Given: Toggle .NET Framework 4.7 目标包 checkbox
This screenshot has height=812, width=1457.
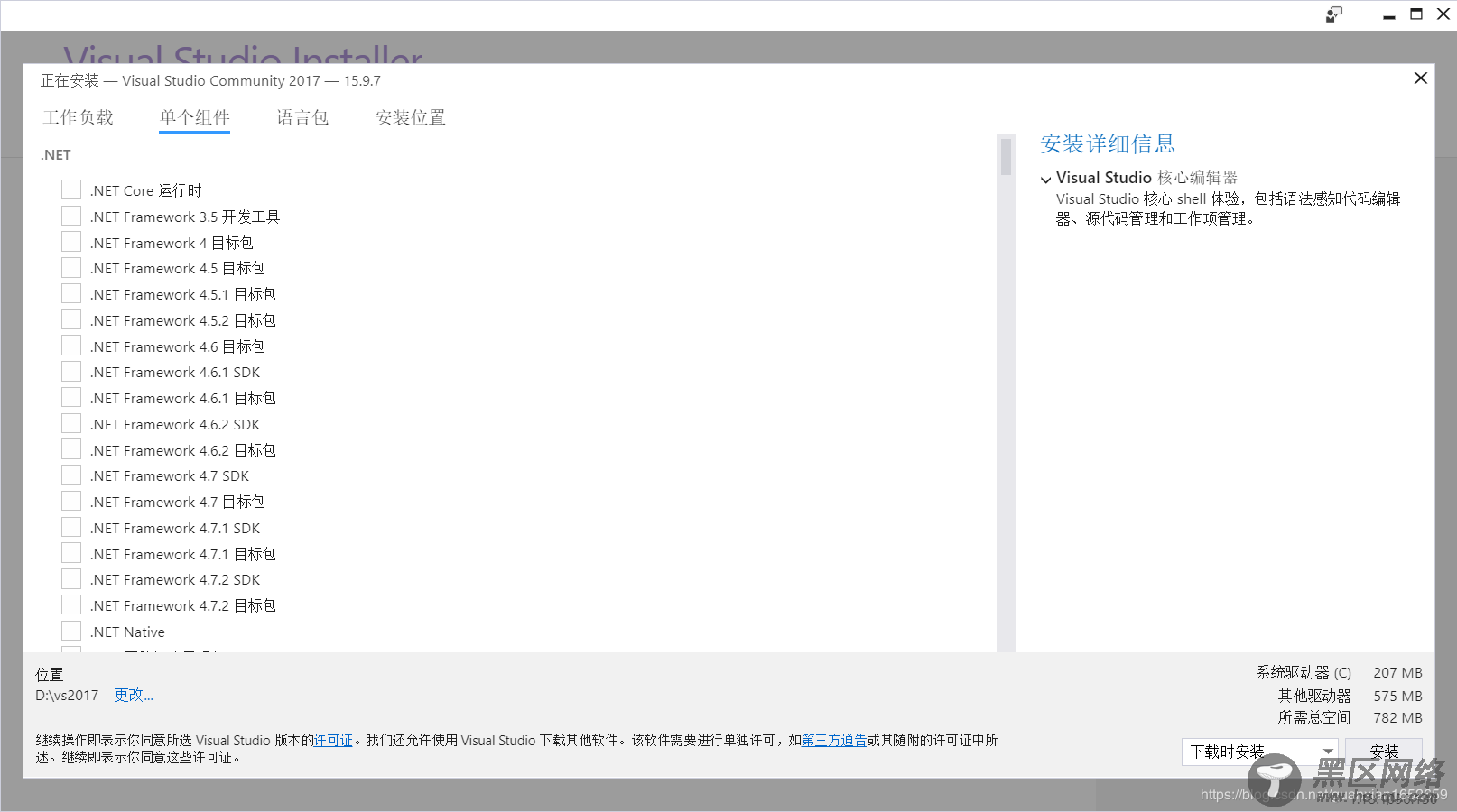Looking at the screenshot, I should (x=71, y=501).
